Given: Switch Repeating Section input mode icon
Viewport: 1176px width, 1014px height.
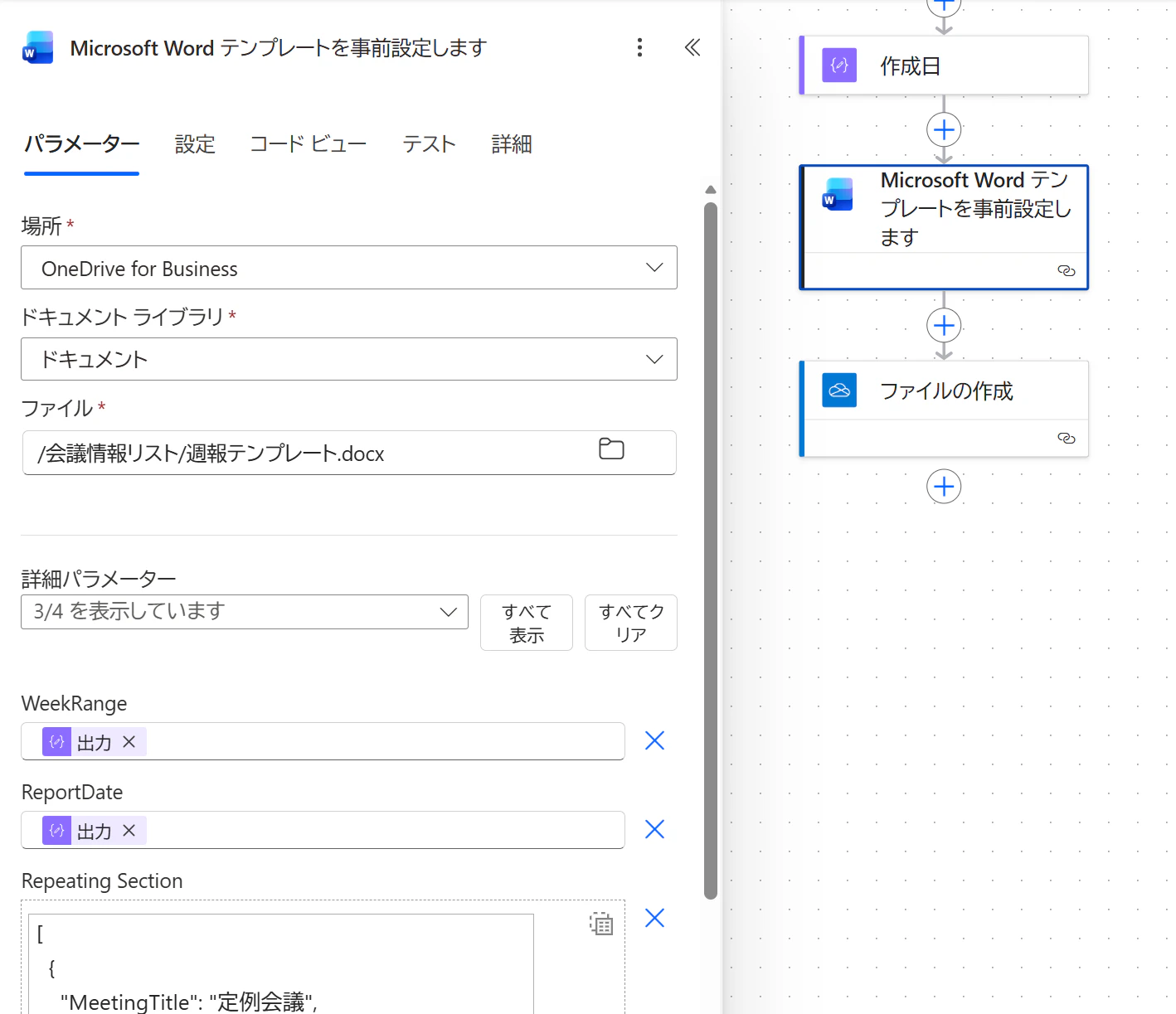Looking at the screenshot, I should coord(601,924).
